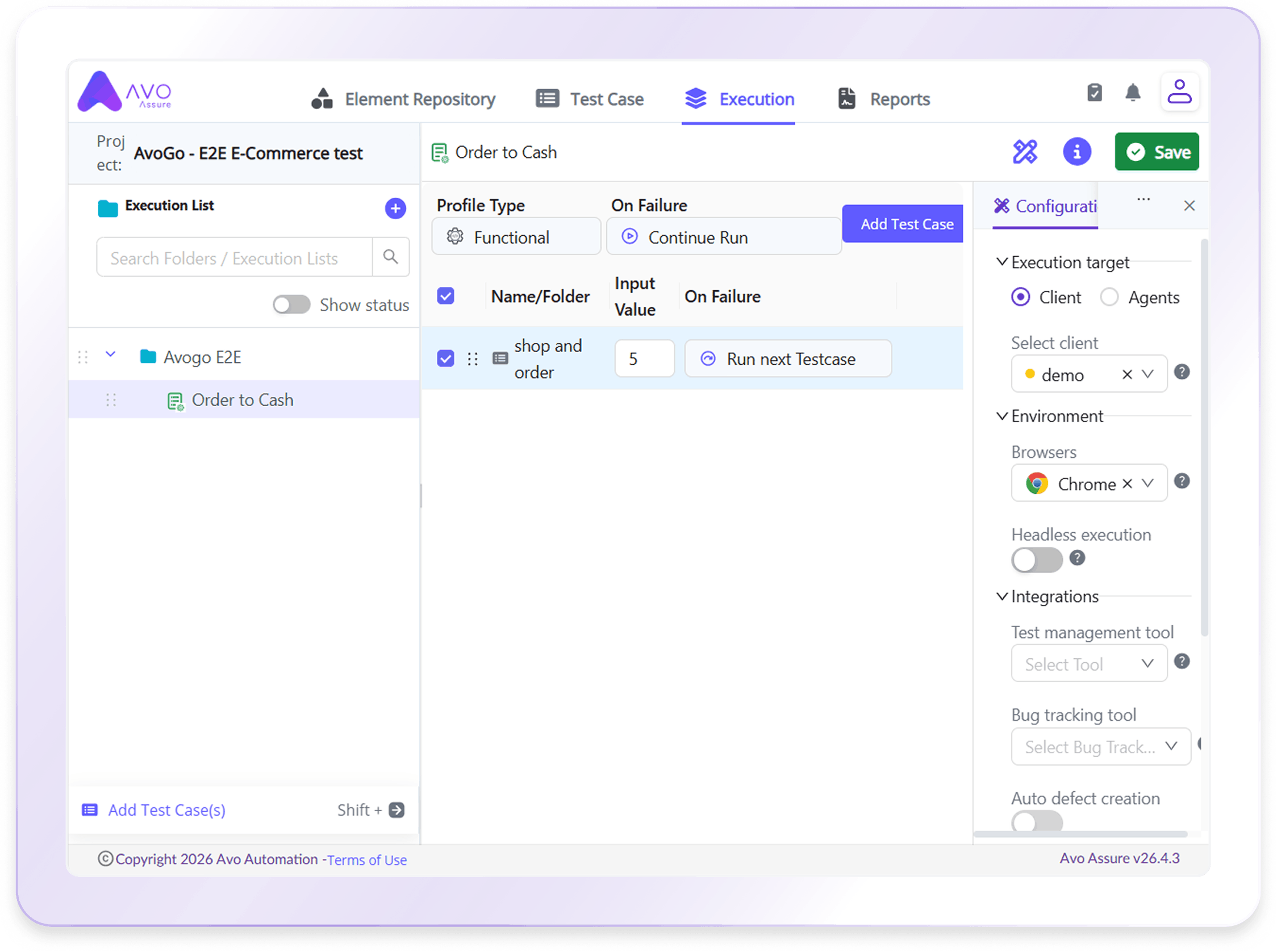Viewport: 1277px width, 952px height.
Task: Click the blue info icon near Save
Action: tap(1076, 152)
